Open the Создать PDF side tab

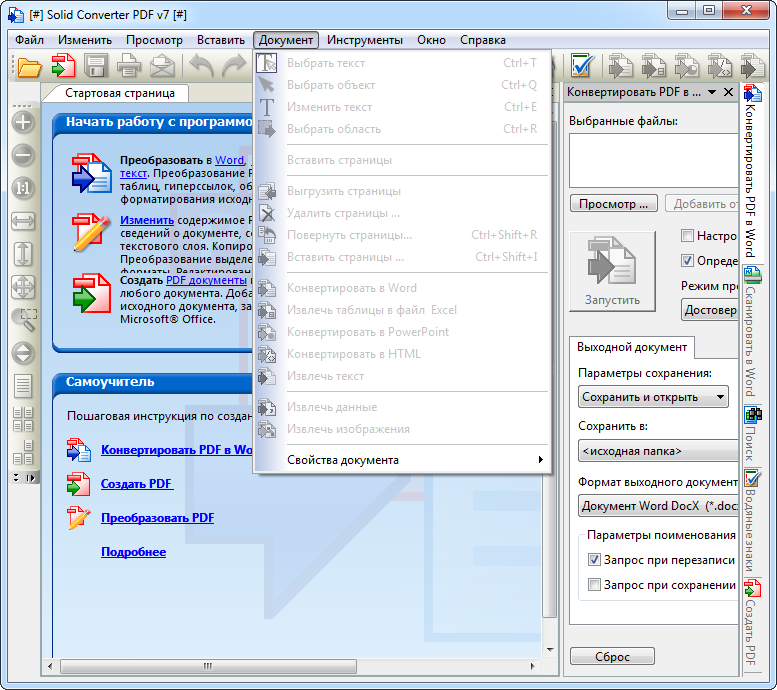click(x=752, y=622)
